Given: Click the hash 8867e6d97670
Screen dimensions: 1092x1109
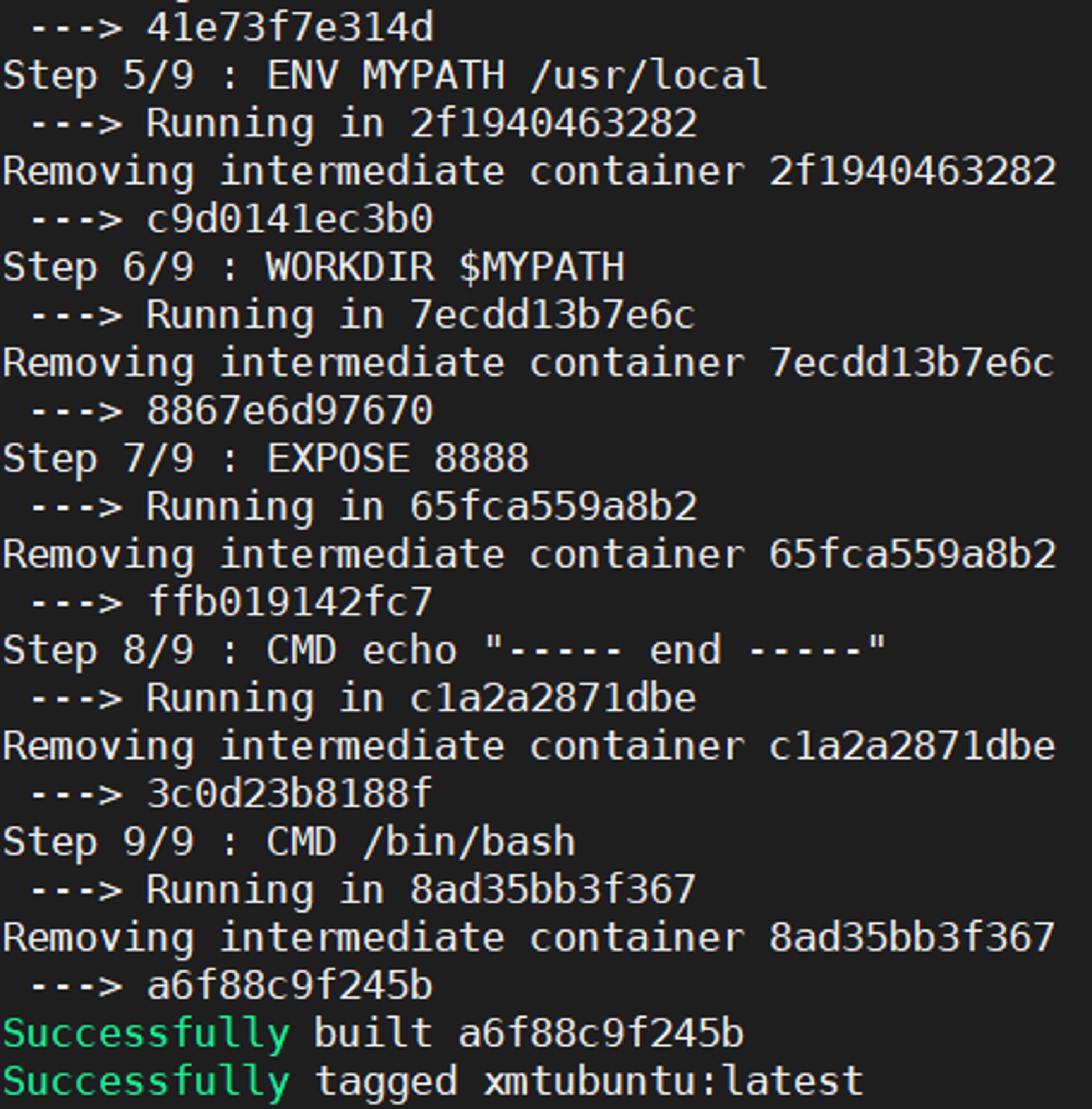Looking at the screenshot, I should pos(290,411).
